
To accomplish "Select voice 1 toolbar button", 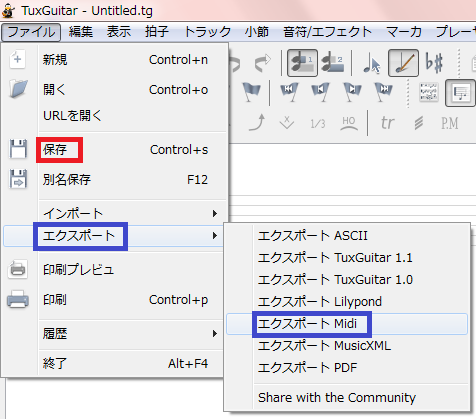I will [x=302, y=63].
